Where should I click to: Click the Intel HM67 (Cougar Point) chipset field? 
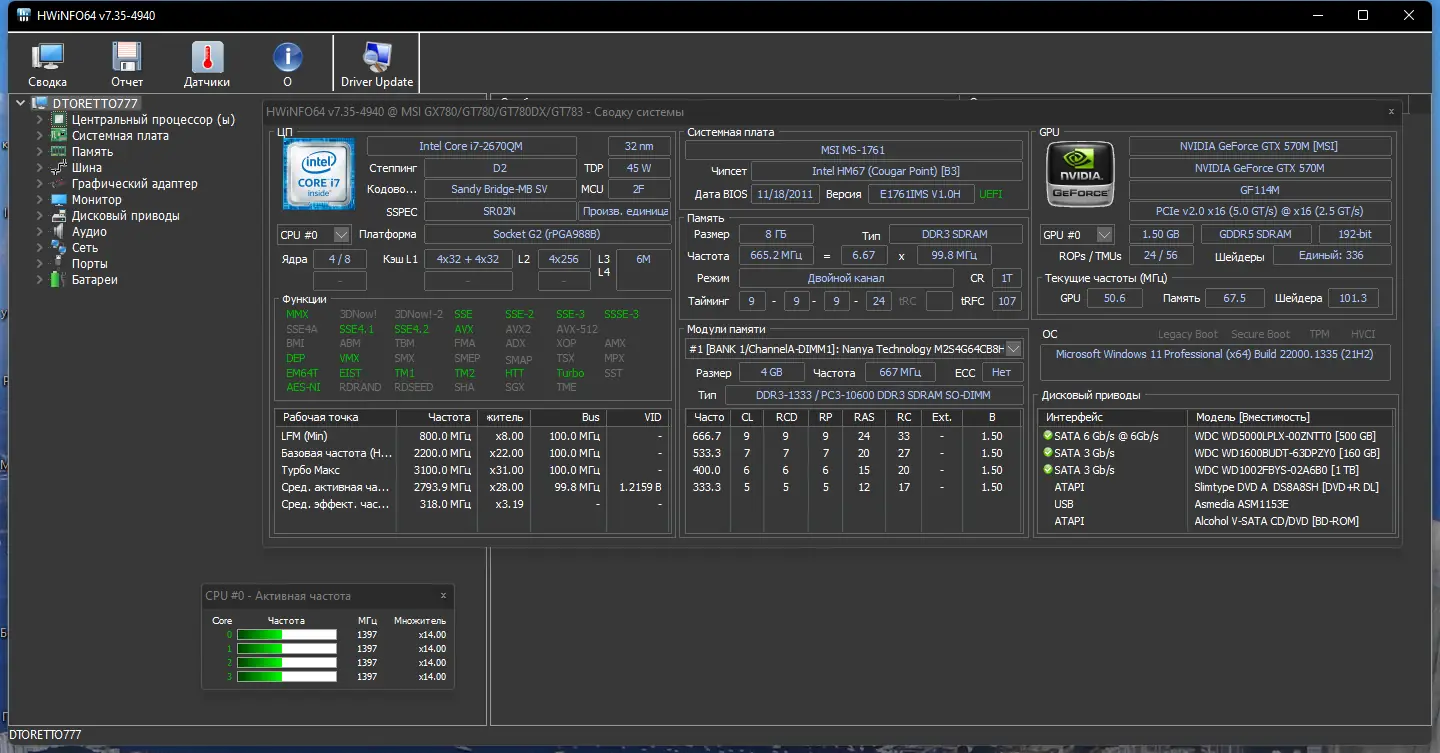coord(886,172)
